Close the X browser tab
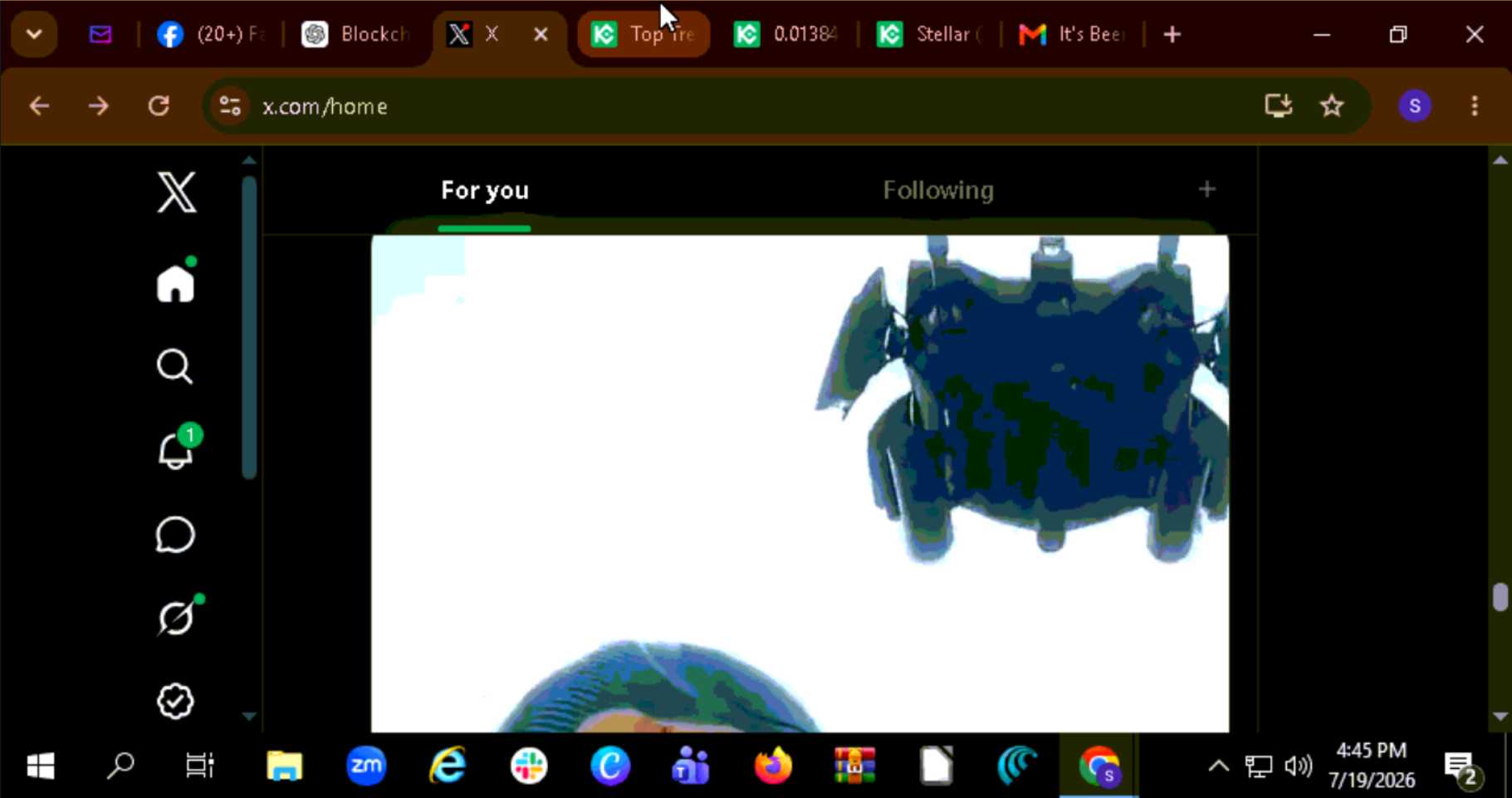This screenshot has width=1512, height=798. 541,34
